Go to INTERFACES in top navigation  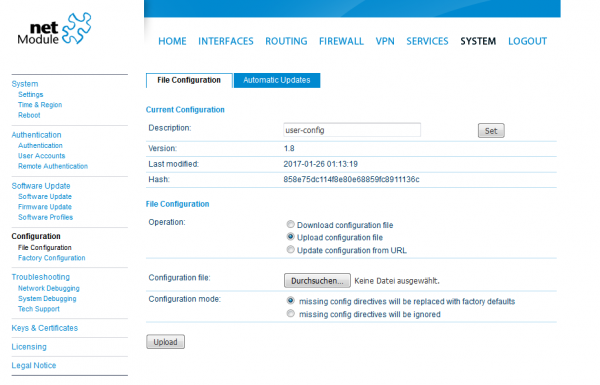(x=226, y=41)
